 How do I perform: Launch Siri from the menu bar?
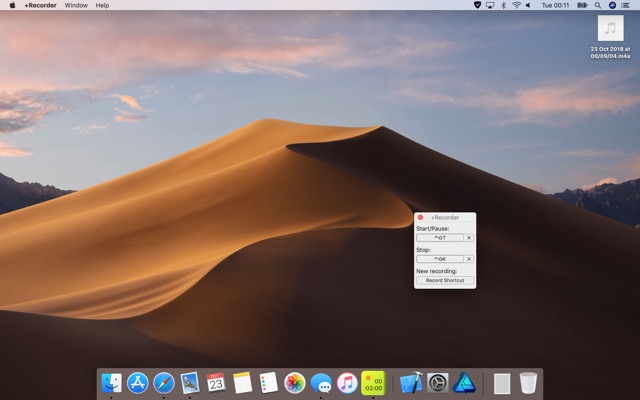coord(612,5)
